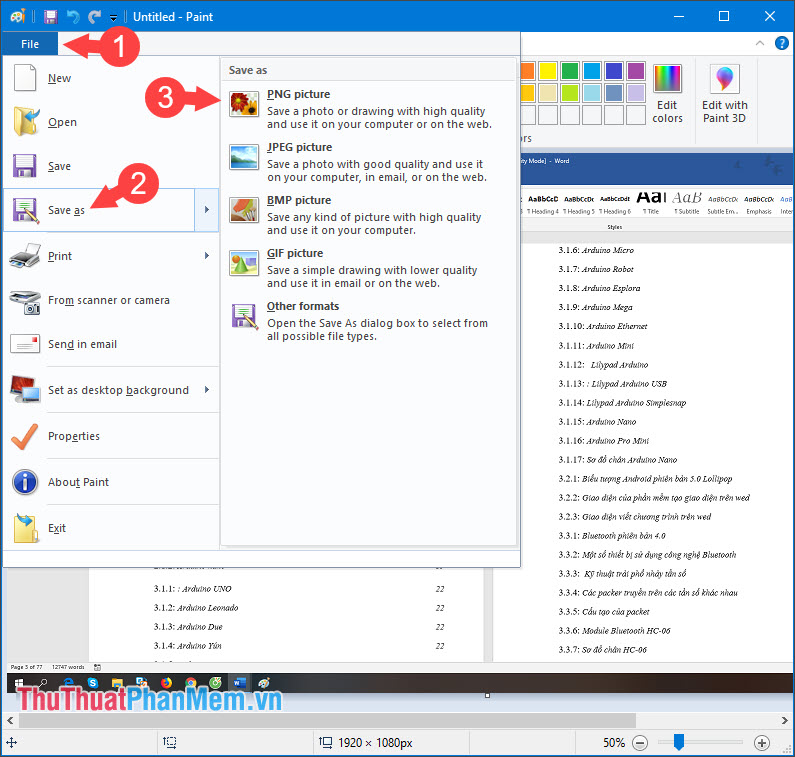This screenshot has width=795, height=757.
Task: Select New from the File menu
Action: 59,78
